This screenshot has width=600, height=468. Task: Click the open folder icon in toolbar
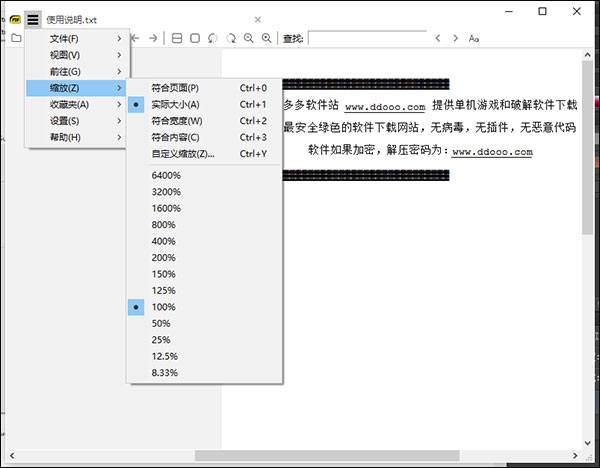15,38
